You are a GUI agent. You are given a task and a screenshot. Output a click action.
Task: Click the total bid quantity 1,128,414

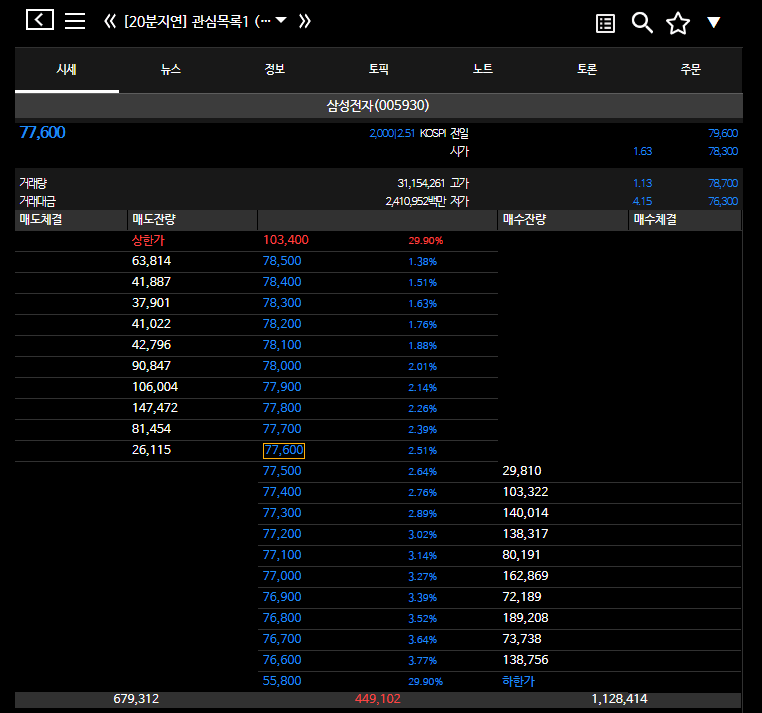[x=619, y=699]
